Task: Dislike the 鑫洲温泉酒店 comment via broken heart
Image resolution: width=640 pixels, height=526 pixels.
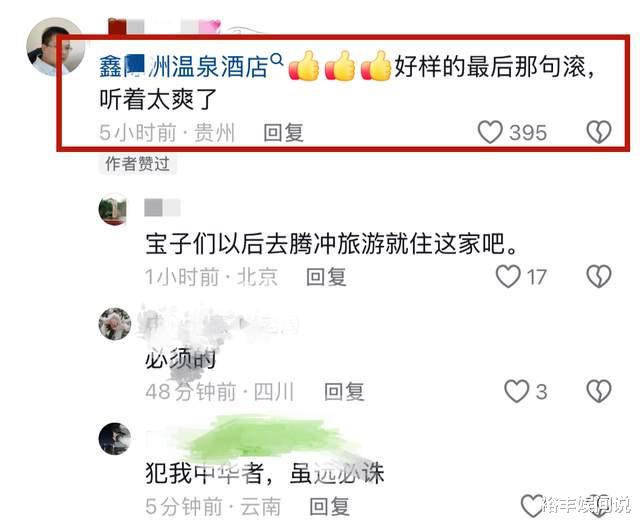Action: pyautogui.click(x=598, y=132)
